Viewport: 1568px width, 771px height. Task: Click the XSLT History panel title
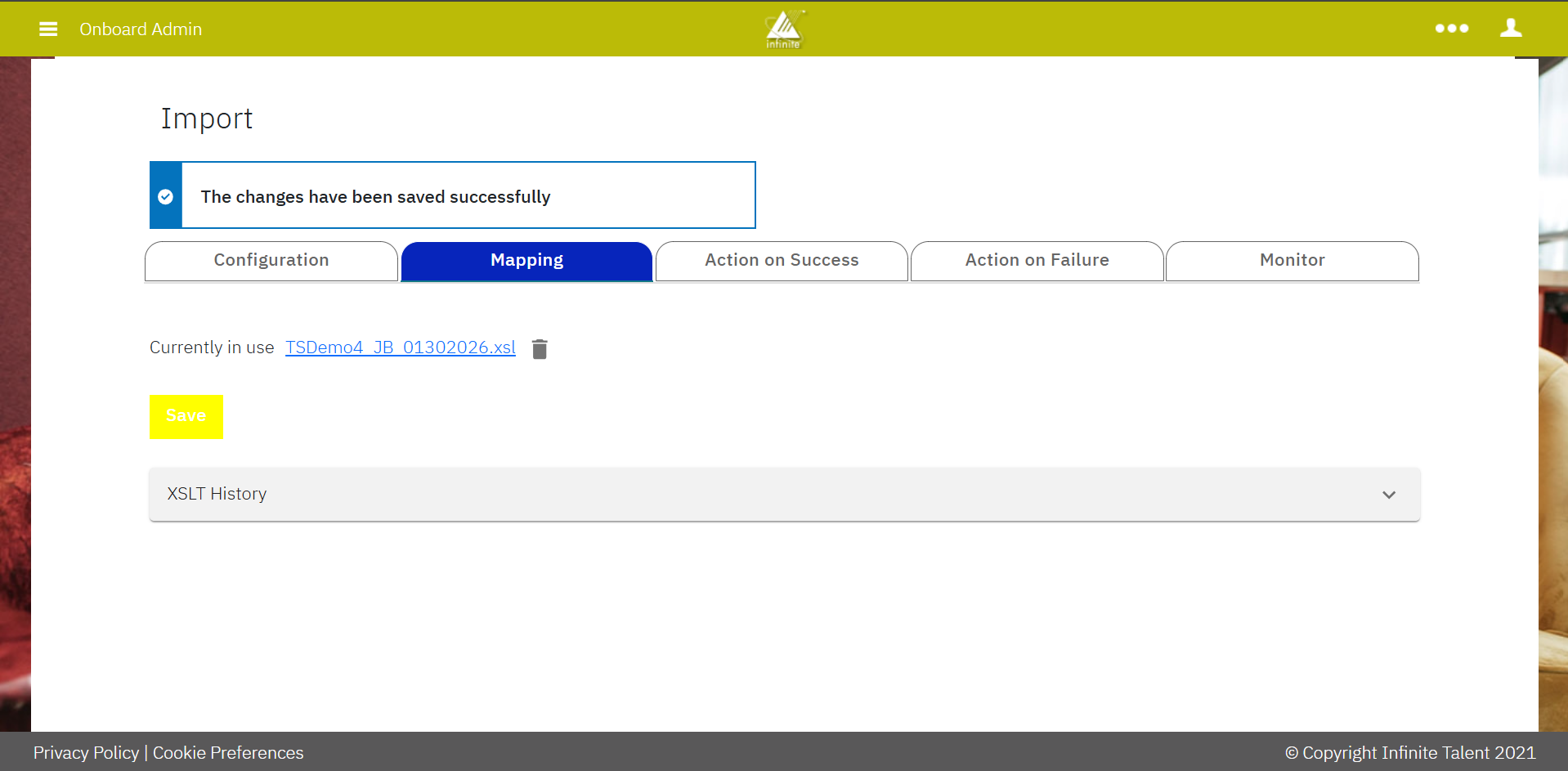click(217, 494)
